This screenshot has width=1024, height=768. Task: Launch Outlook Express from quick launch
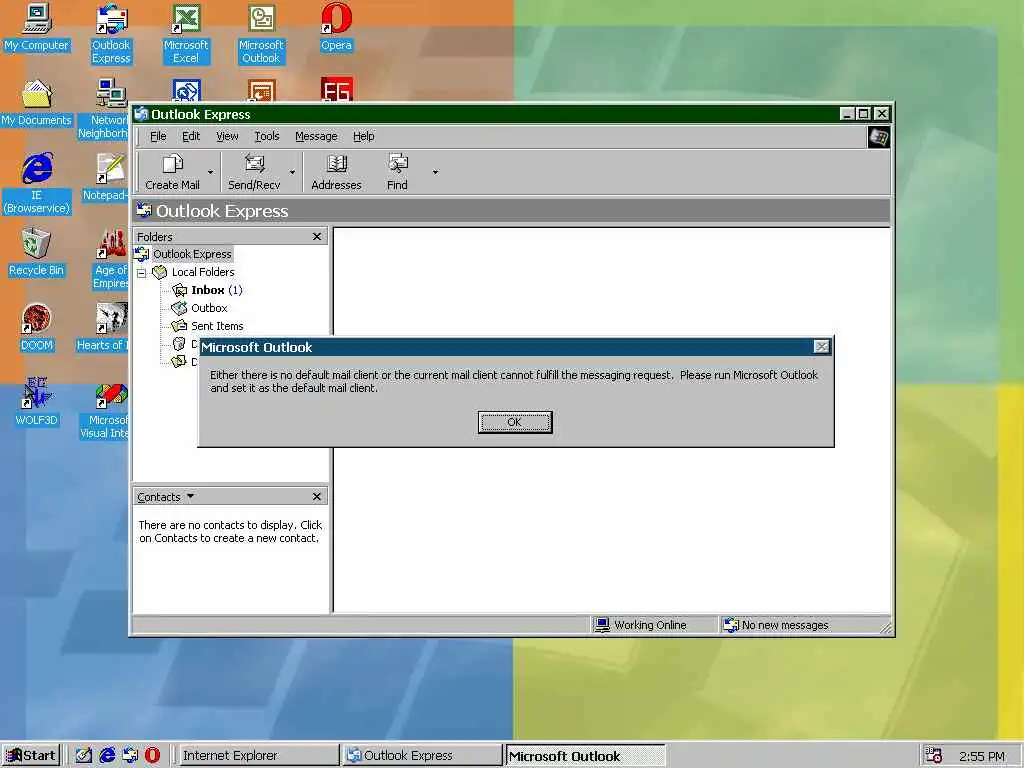(130, 755)
